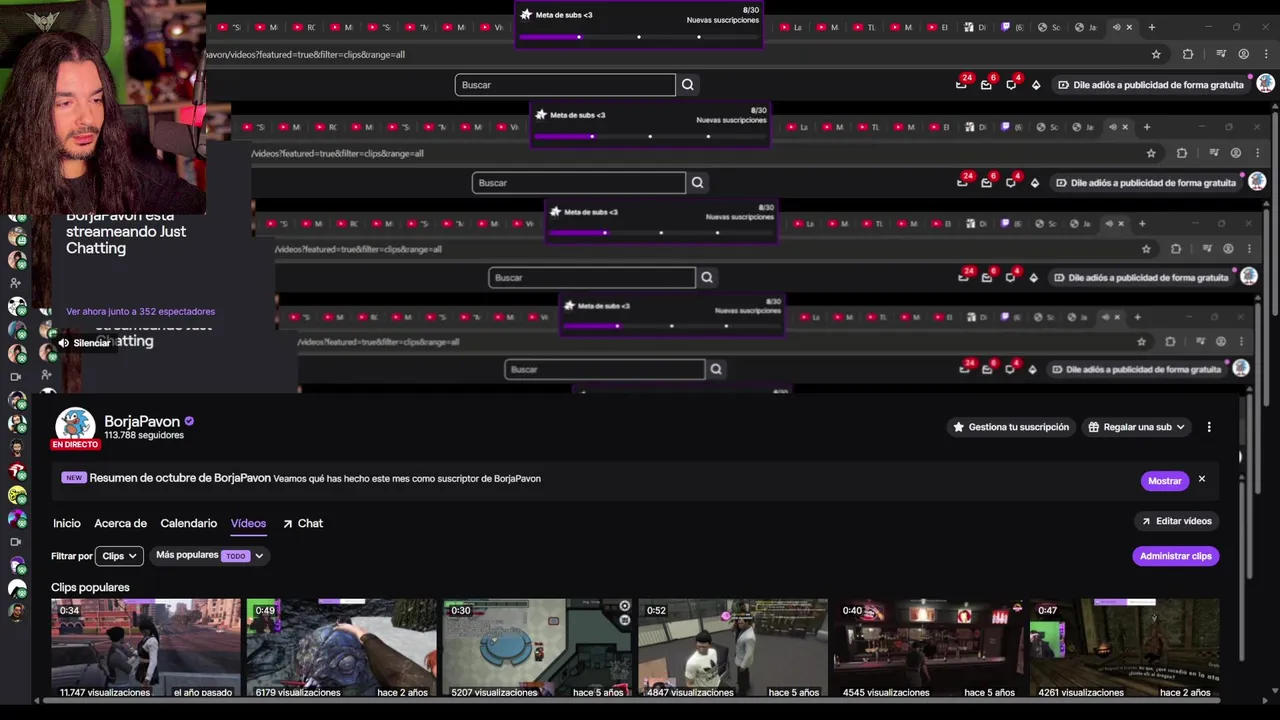
Task: Open the Acerca de tab
Action: pos(120,523)
